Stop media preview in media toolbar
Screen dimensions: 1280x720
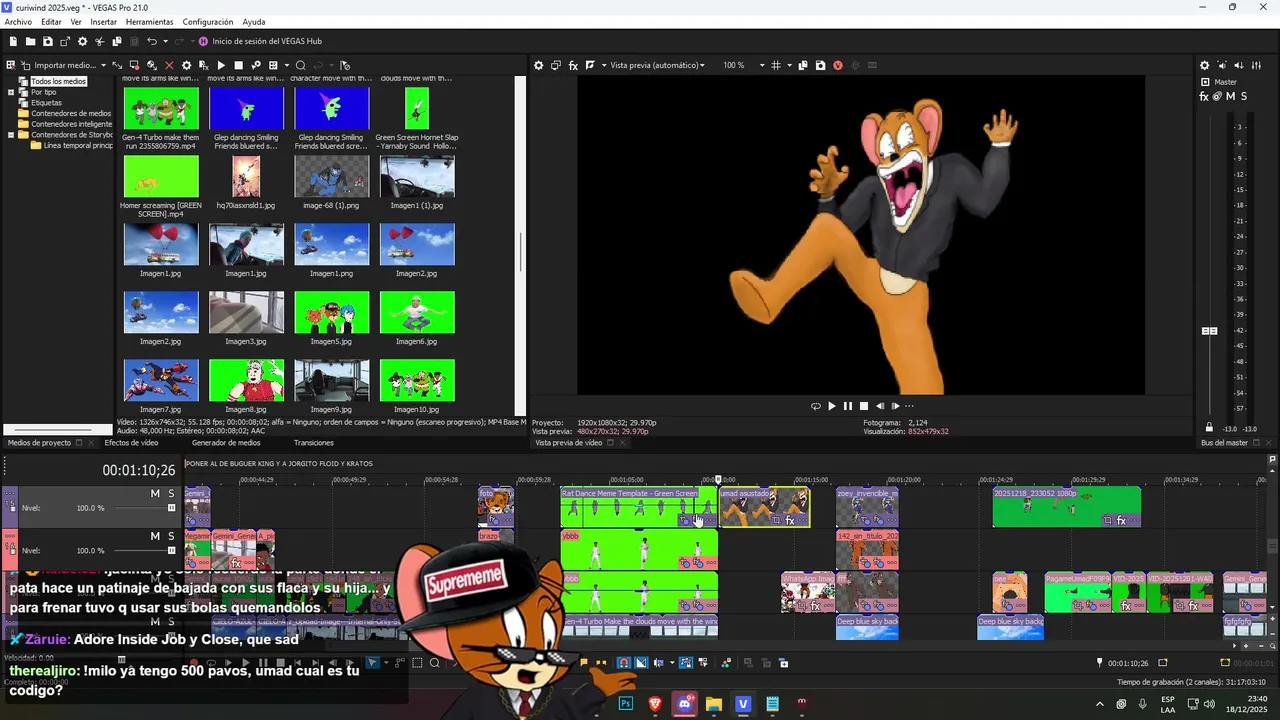point(238,65)
